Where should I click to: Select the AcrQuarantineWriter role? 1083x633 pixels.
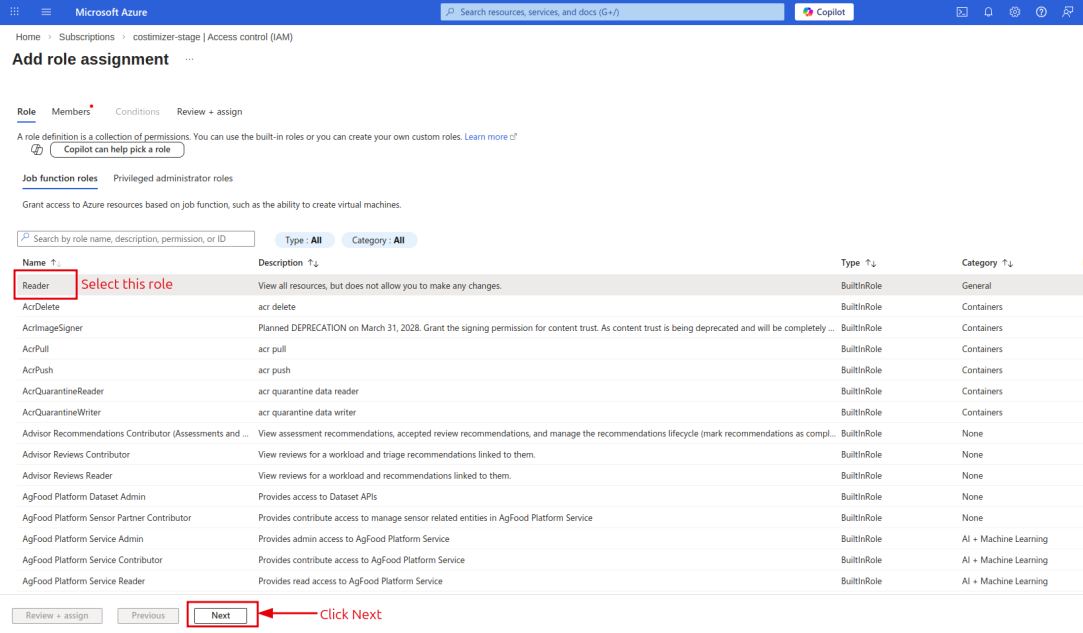click(61, 412)
